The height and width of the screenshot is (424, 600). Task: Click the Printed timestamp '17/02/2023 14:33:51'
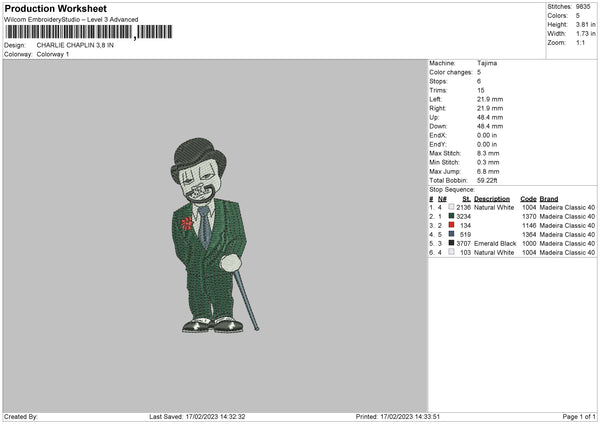click(410, 417)
